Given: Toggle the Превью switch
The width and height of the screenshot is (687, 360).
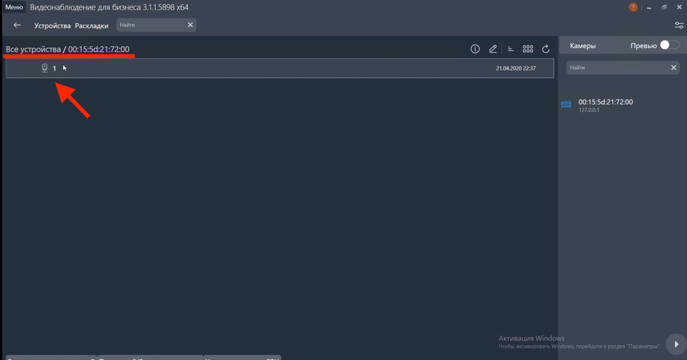Looking at the screenshot, I should (x=669, y=45).
